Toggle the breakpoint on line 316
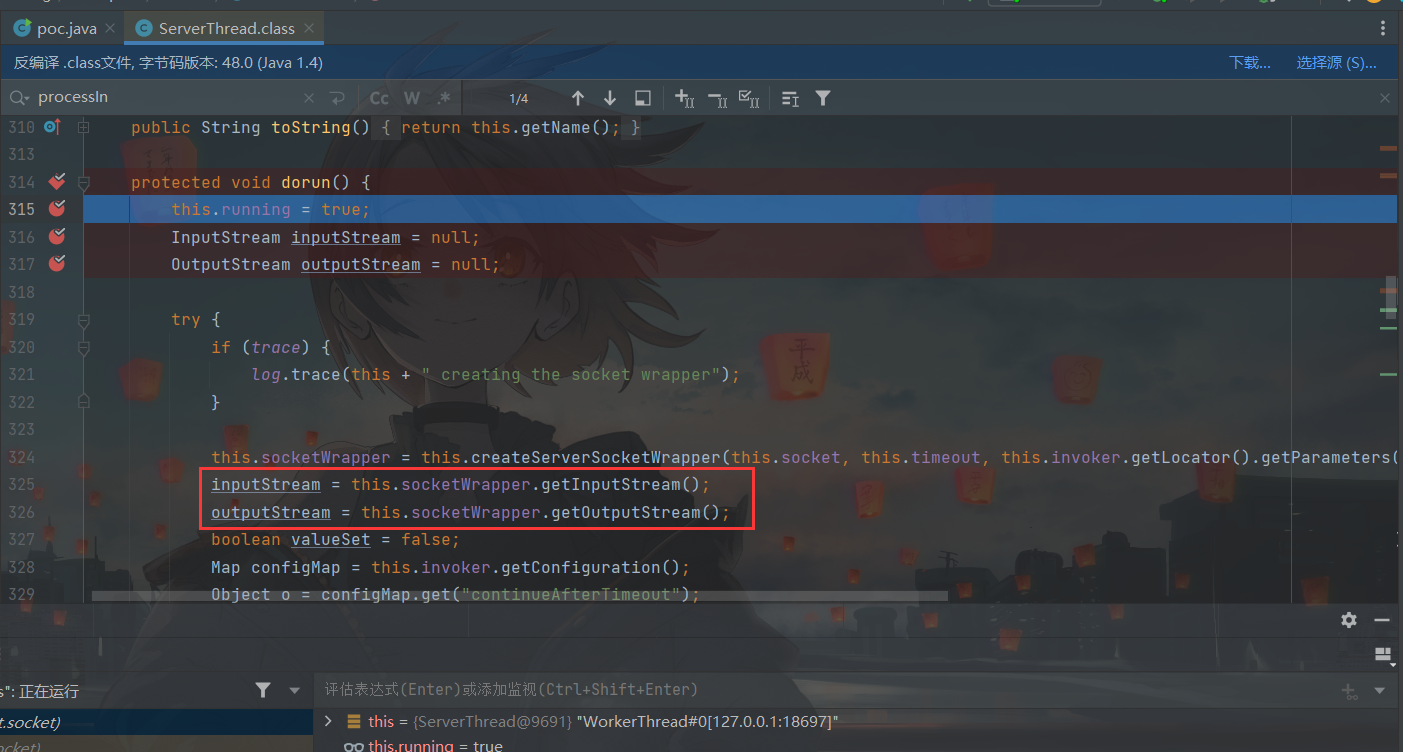Viewport: 1403px width, 752px height. coord(57,237)
